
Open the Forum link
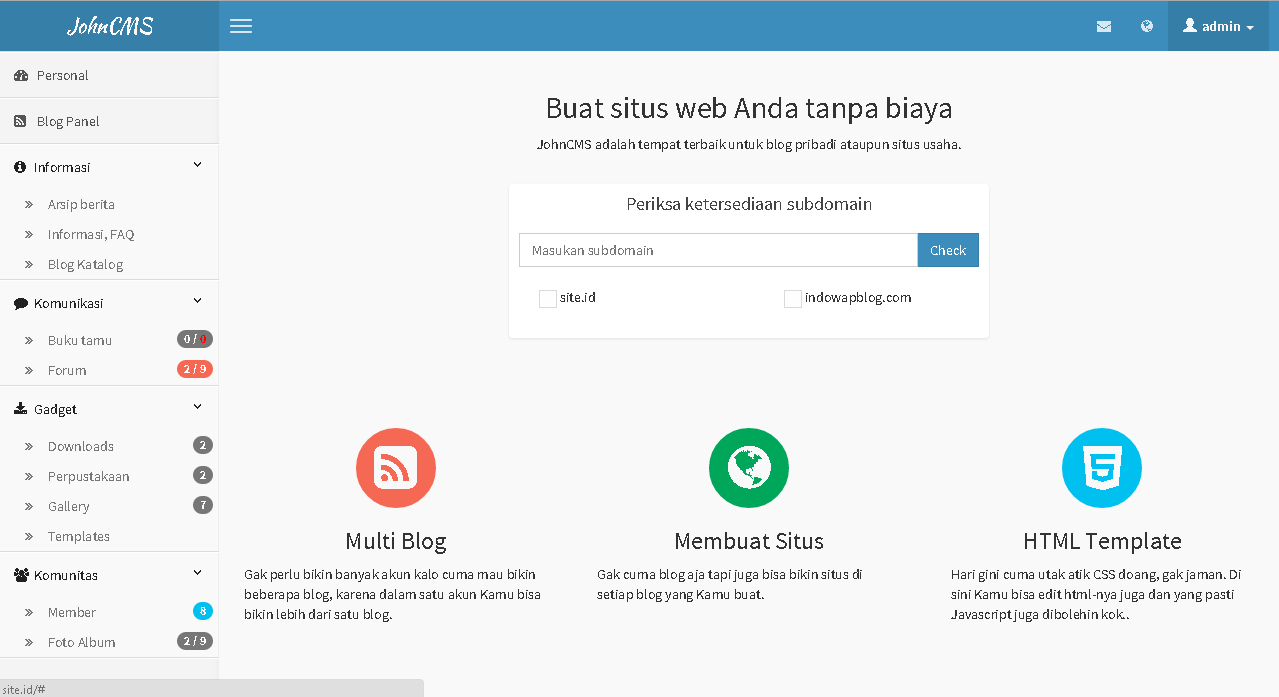tap(67, 370)
